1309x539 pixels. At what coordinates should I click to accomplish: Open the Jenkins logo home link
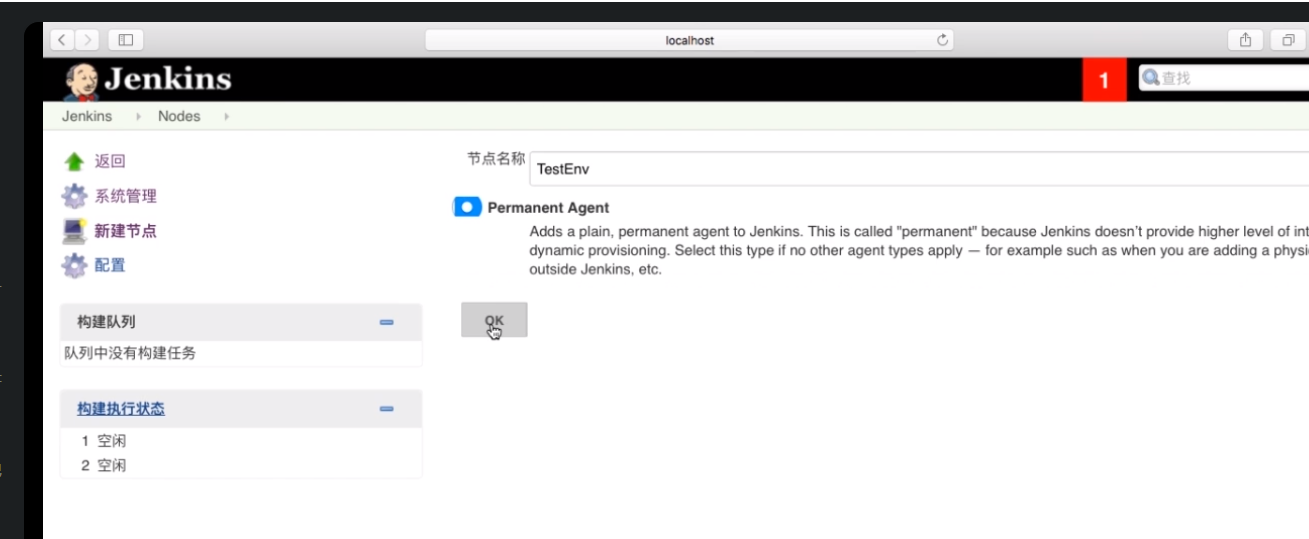(x=148, y=79)
